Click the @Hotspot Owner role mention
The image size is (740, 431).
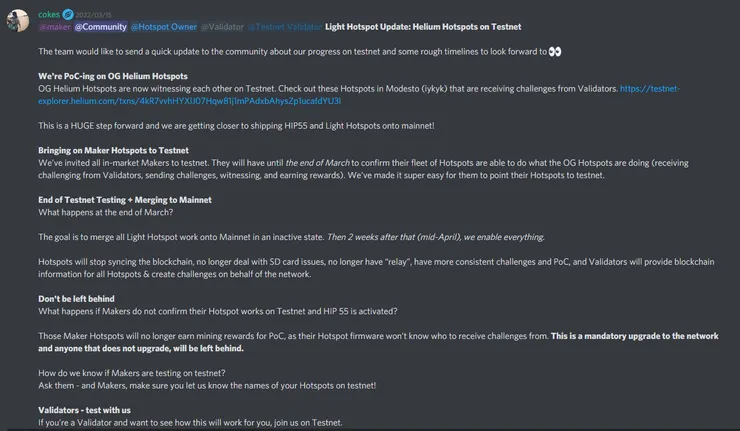pos(162,26)
